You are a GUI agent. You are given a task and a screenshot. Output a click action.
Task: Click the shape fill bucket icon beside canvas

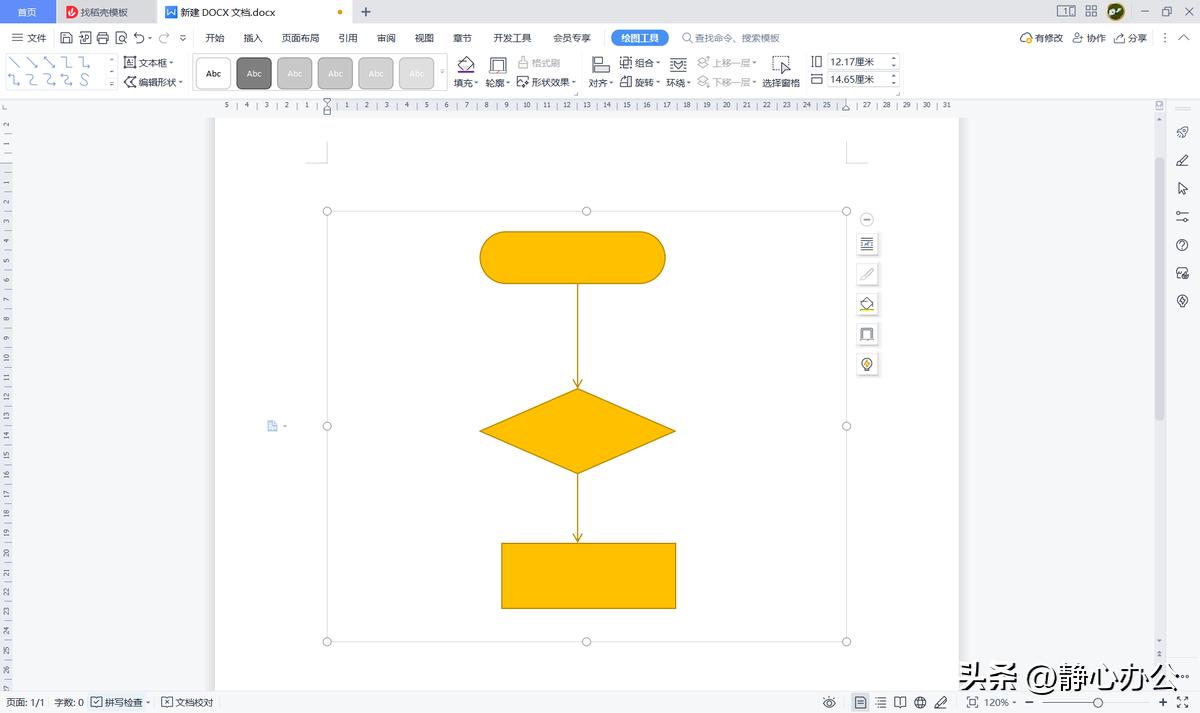[x=867, y=304]
